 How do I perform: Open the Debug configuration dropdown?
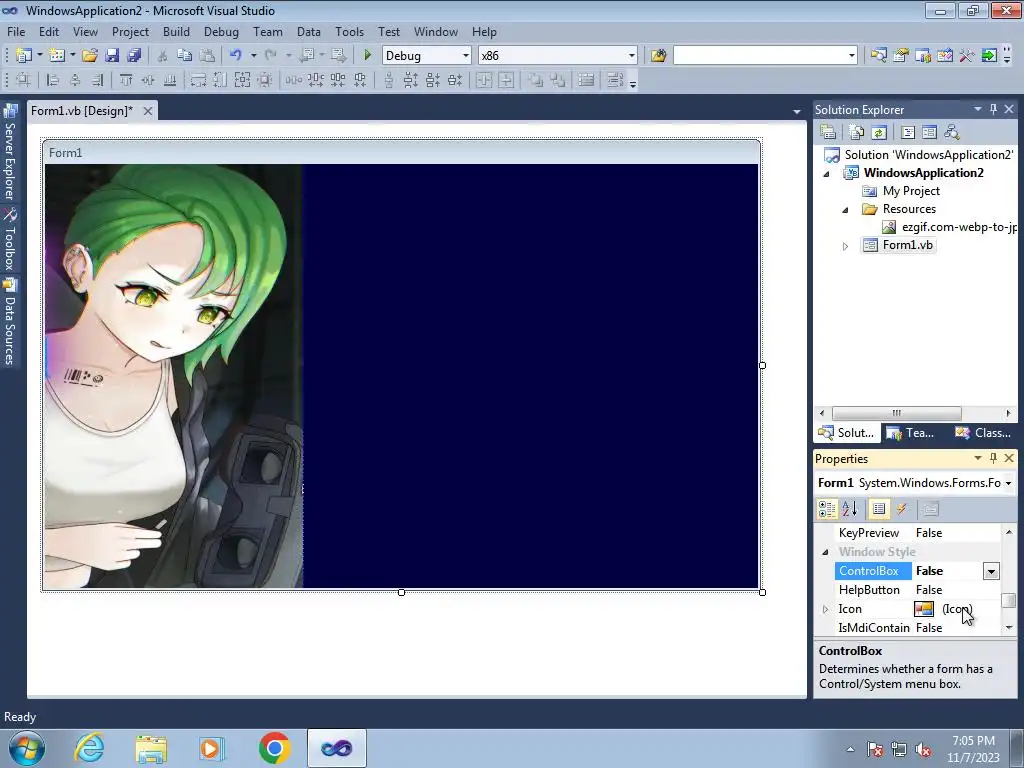tap(466, 56)
